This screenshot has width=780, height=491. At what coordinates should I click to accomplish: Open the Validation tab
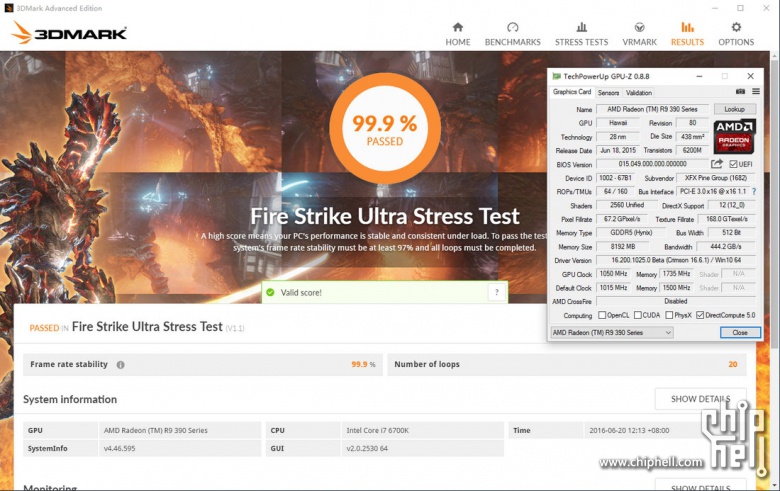639,93
